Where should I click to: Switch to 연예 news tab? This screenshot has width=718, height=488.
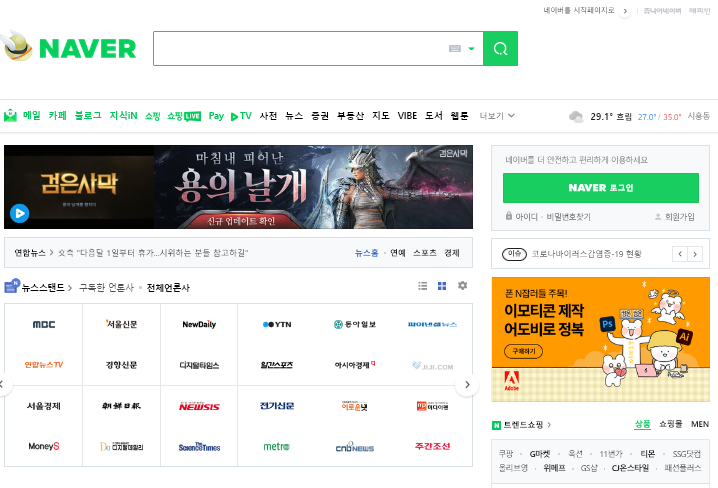398,253
